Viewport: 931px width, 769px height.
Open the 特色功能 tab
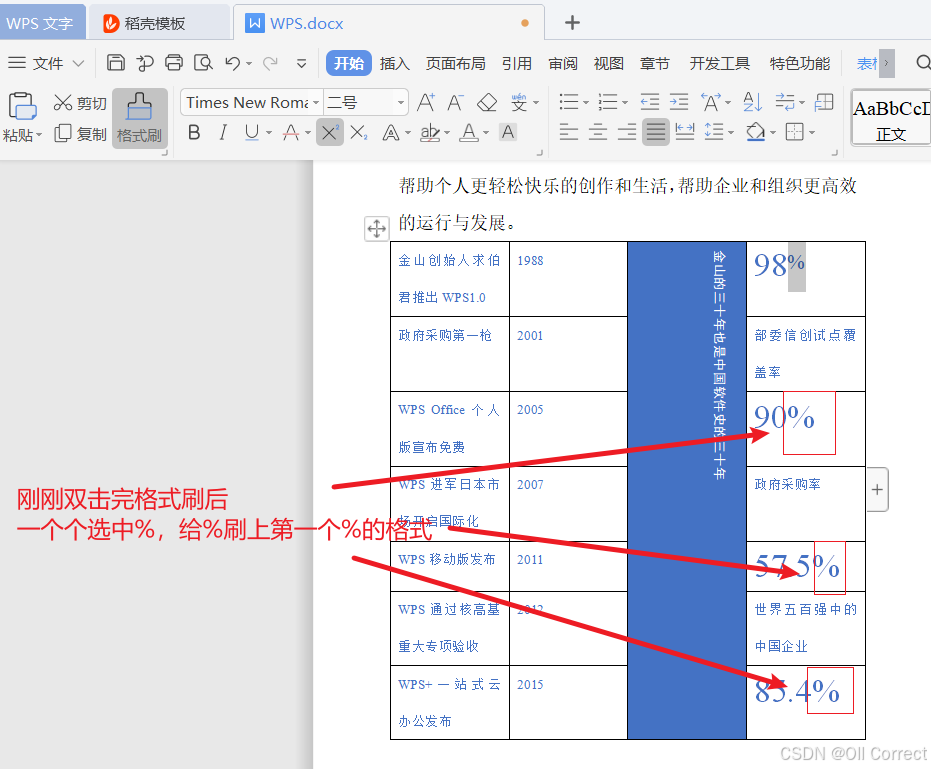point(800,63)
